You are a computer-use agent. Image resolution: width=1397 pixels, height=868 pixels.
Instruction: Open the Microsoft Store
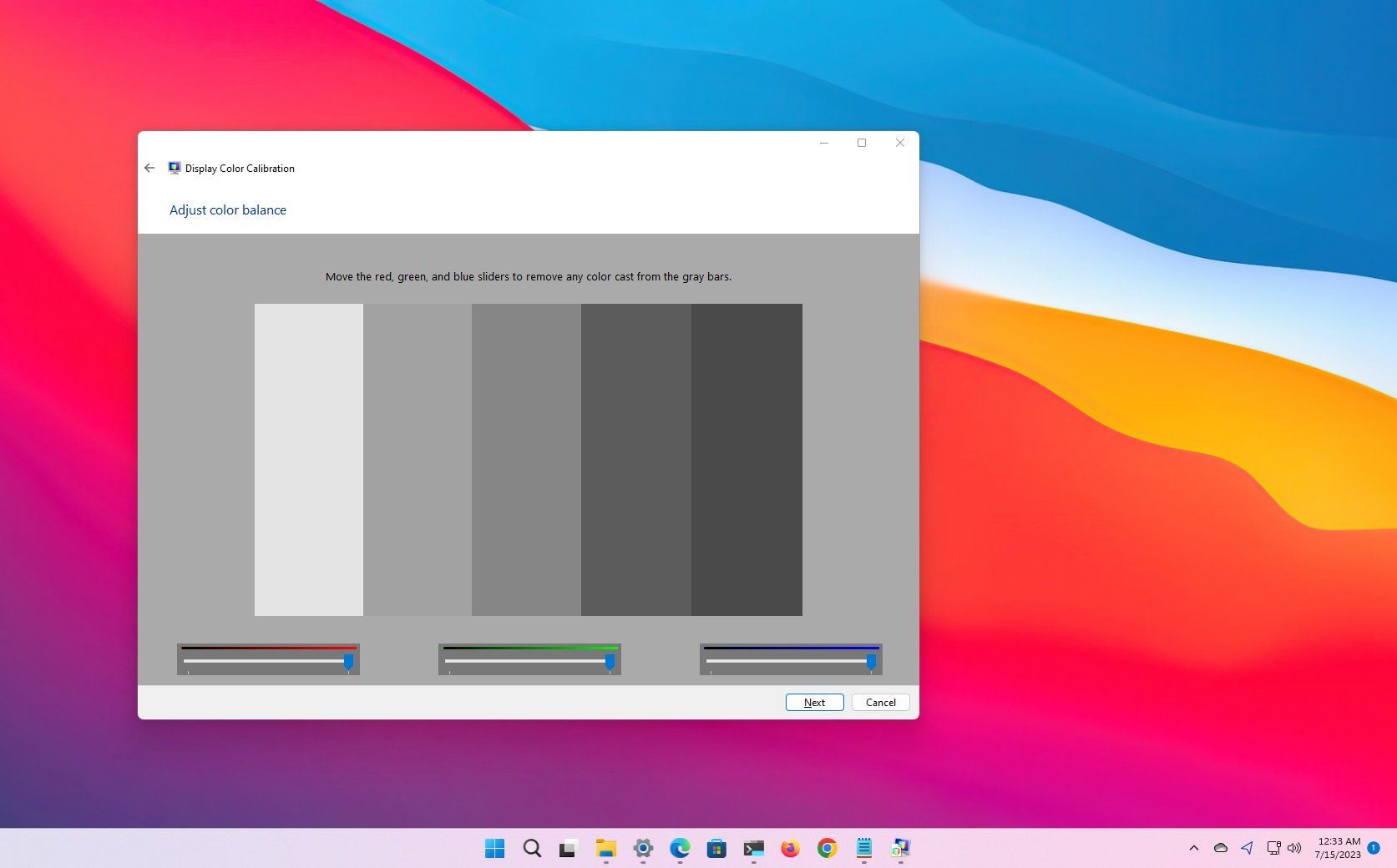[x=716, y=848]
